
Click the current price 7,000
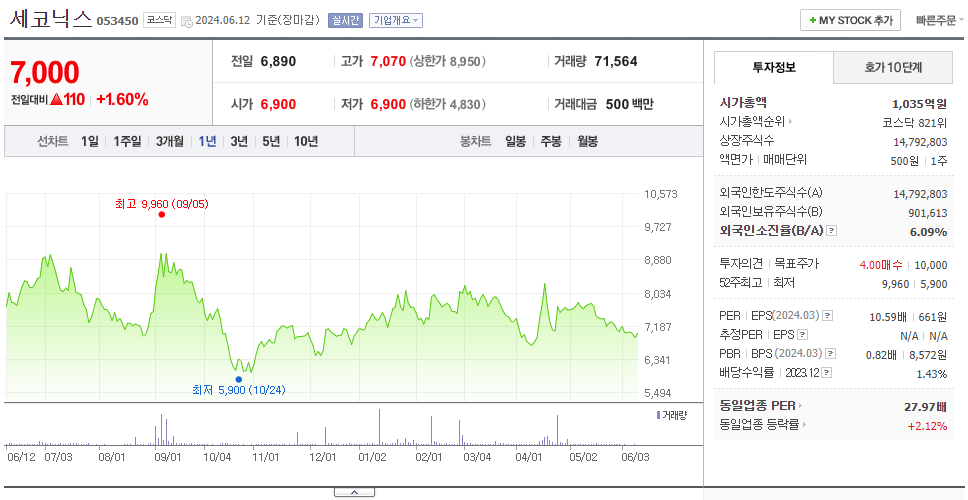coord(44,73)
